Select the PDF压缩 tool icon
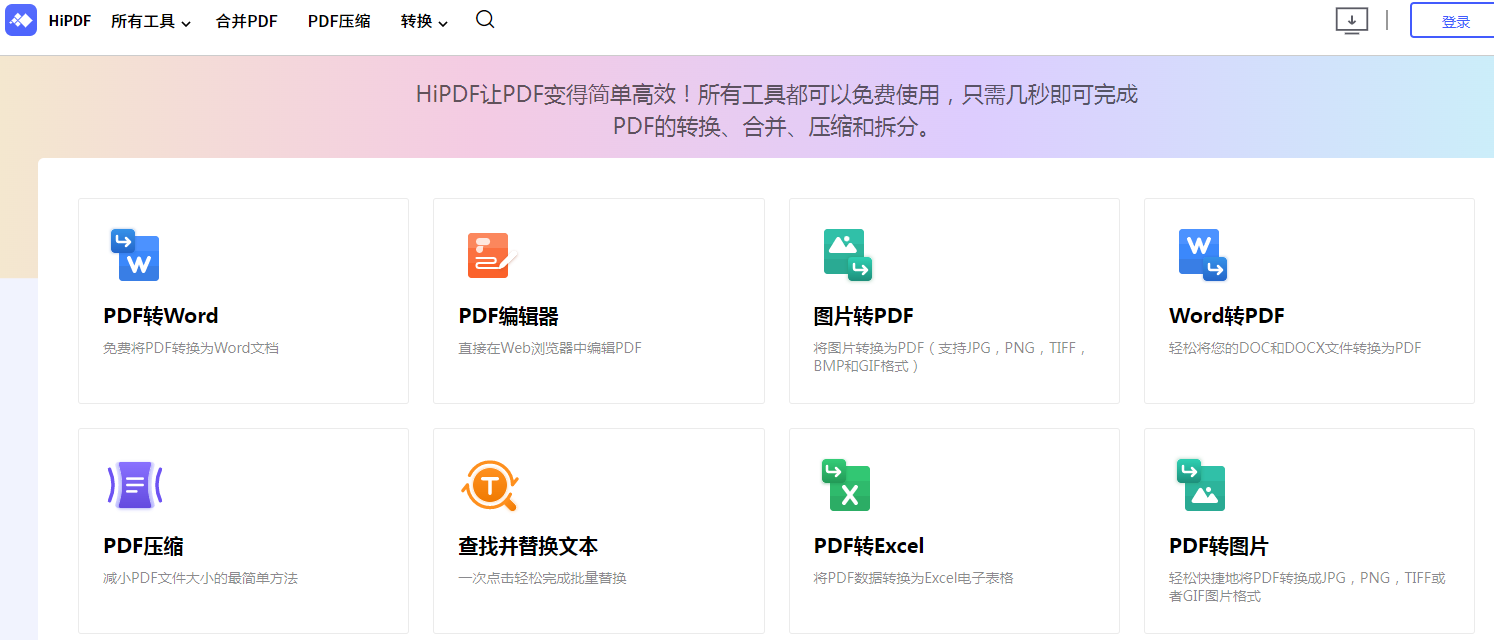Screen dimensions: 1494x640 135,486
